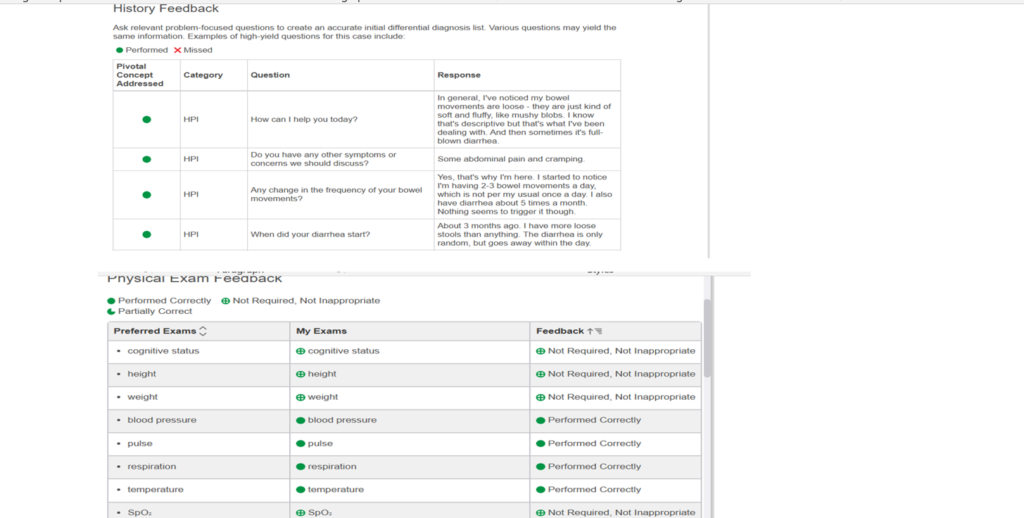The image size is (1024, 518).
Task: Click the green dot next to 'blood pressure' in My Exams
Action: [300, 420]
